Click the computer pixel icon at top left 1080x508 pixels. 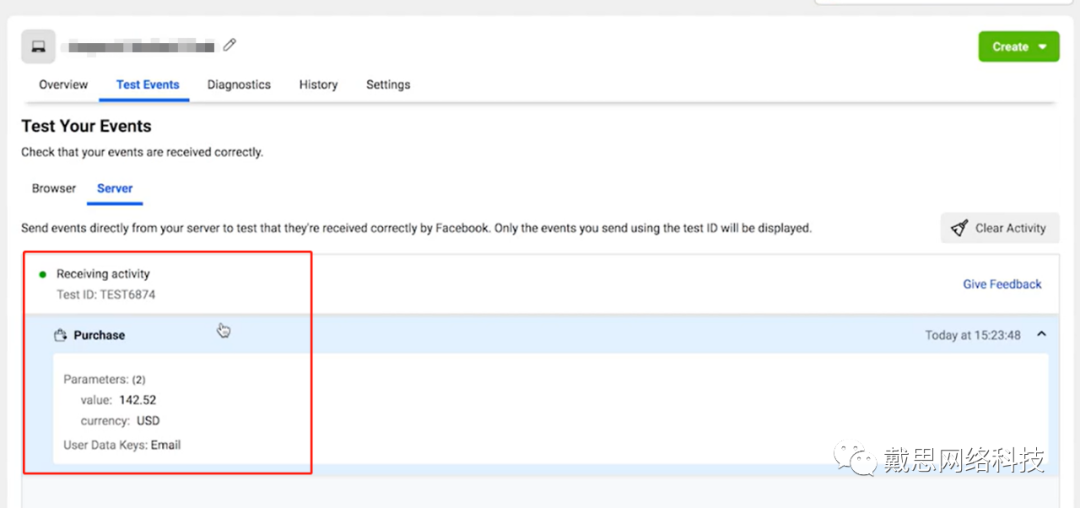pos(39,47)
